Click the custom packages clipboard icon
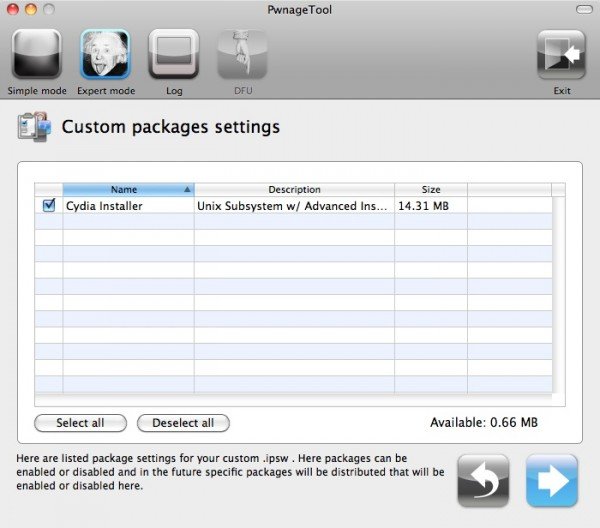The height and width of the screenshot is (528, 600). [34, 127]
